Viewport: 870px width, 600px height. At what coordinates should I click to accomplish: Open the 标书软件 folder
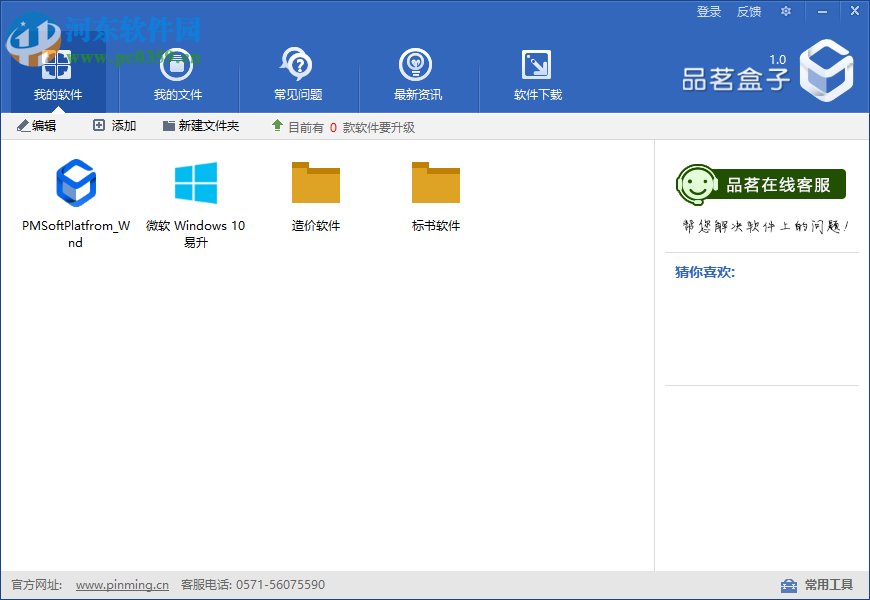click(x=436, y=184)
